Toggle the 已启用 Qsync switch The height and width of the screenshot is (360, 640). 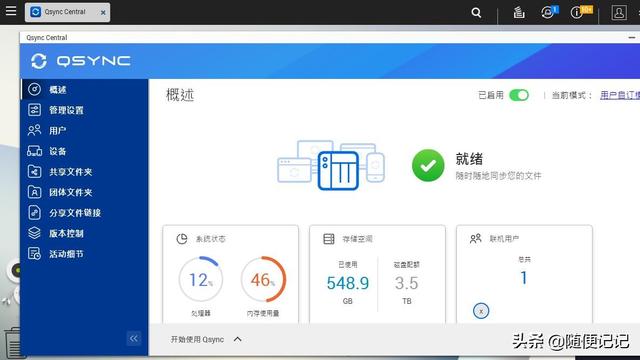[519, 95]
